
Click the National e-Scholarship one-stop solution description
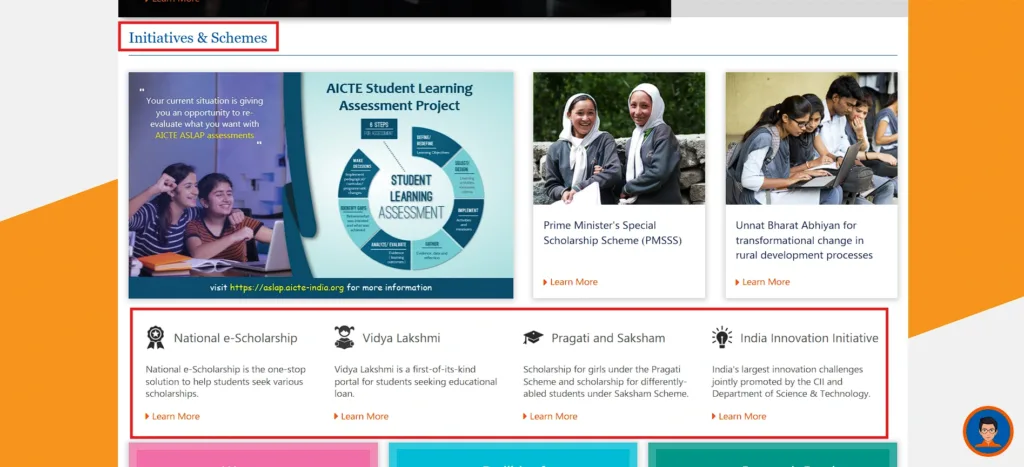[x=225, y=381]
